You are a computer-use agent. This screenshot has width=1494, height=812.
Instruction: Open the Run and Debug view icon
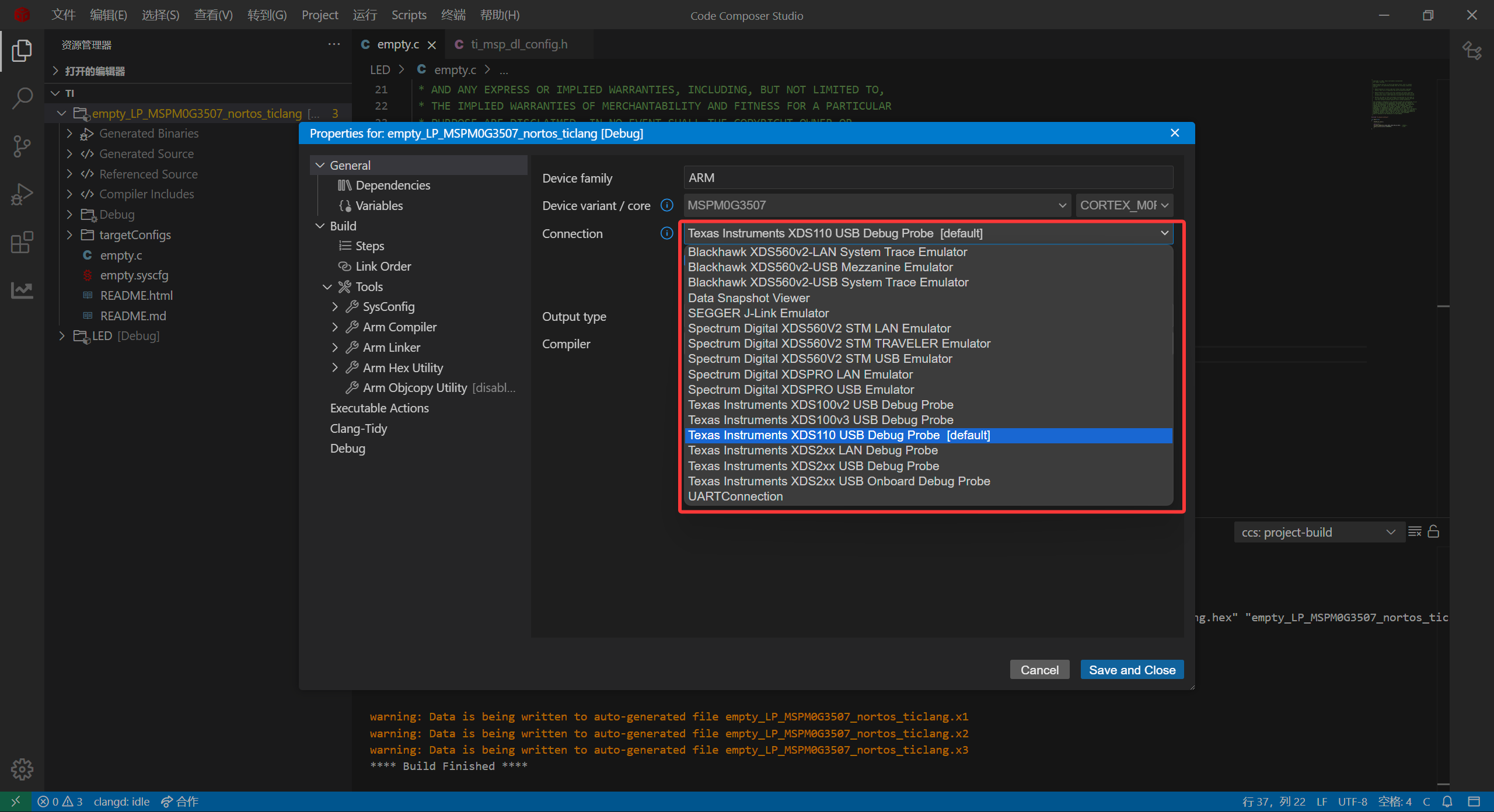tap(22, 194)
